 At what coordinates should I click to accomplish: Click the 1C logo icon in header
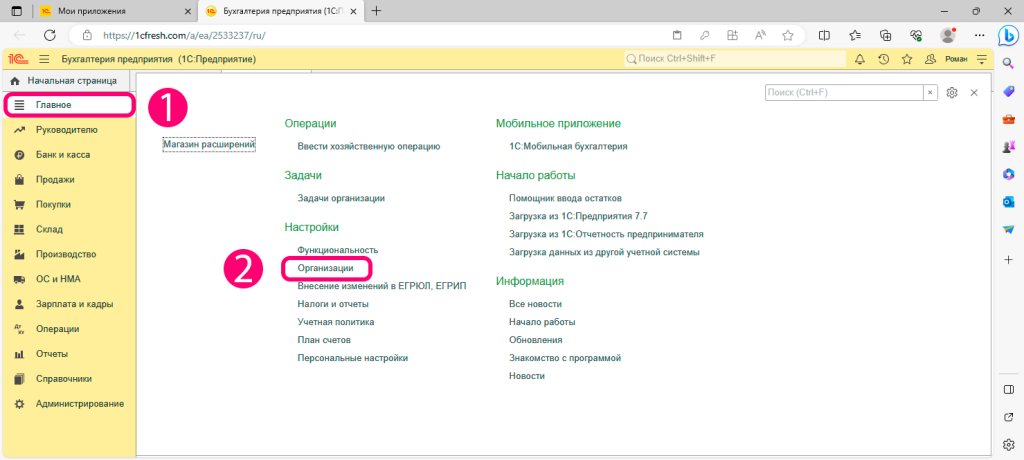(x=17, y=59)
